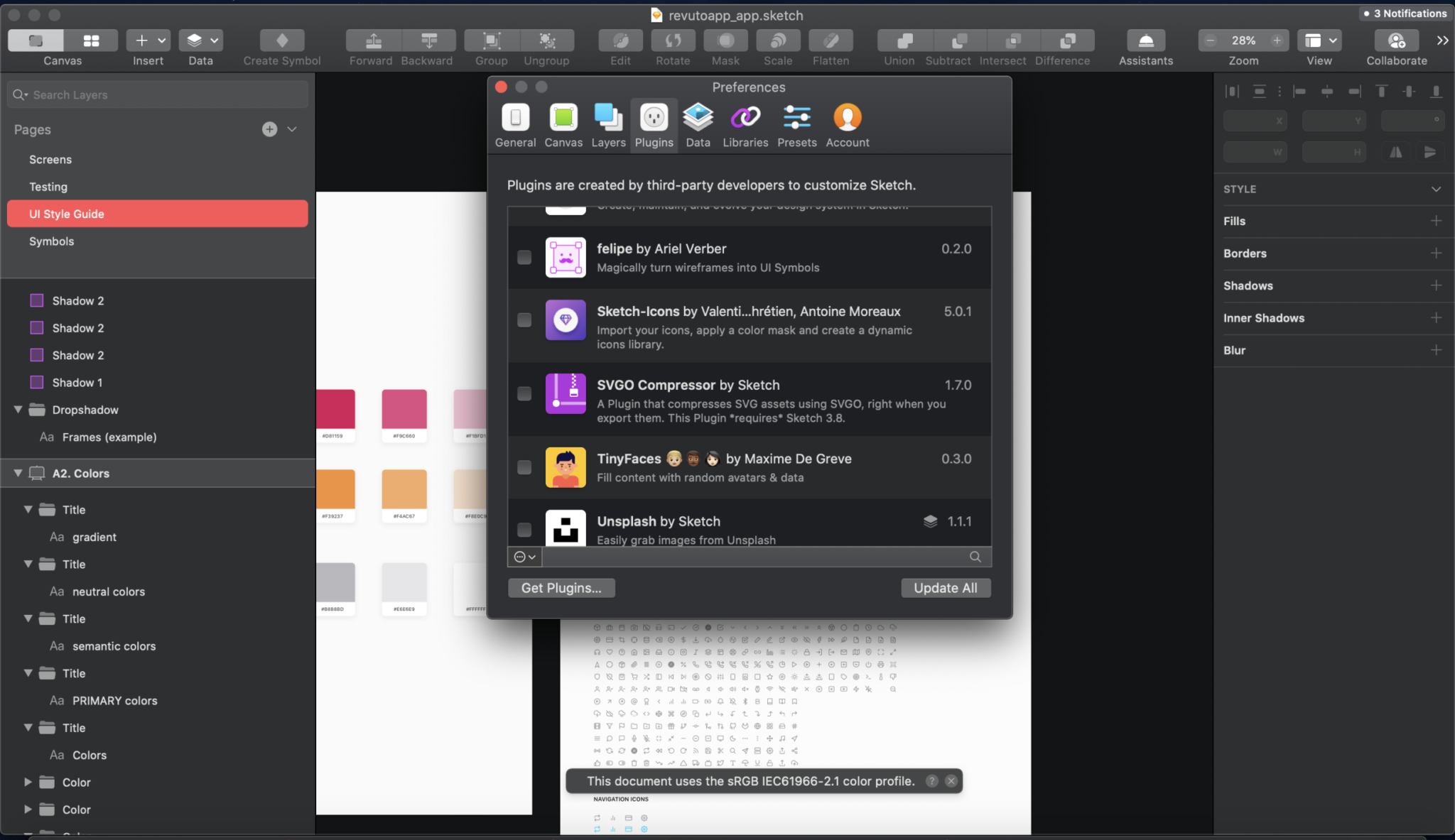Open the Assistants toolbar item
The width and height of the screenshot is (1455, 840).
point(1146,40)
